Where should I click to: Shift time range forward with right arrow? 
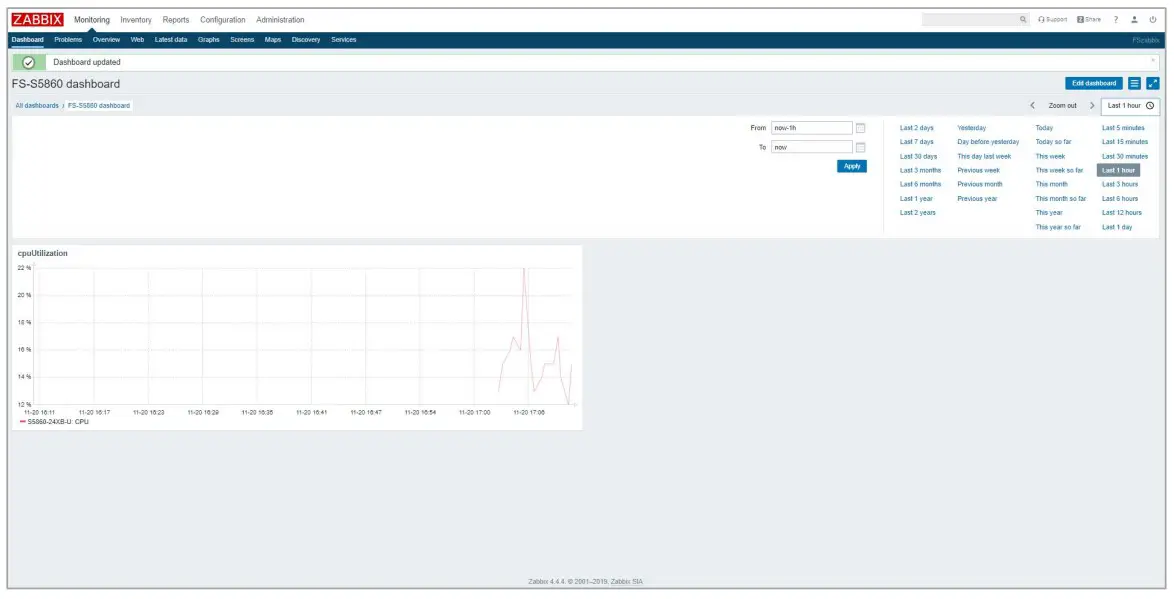(1092, 106)
